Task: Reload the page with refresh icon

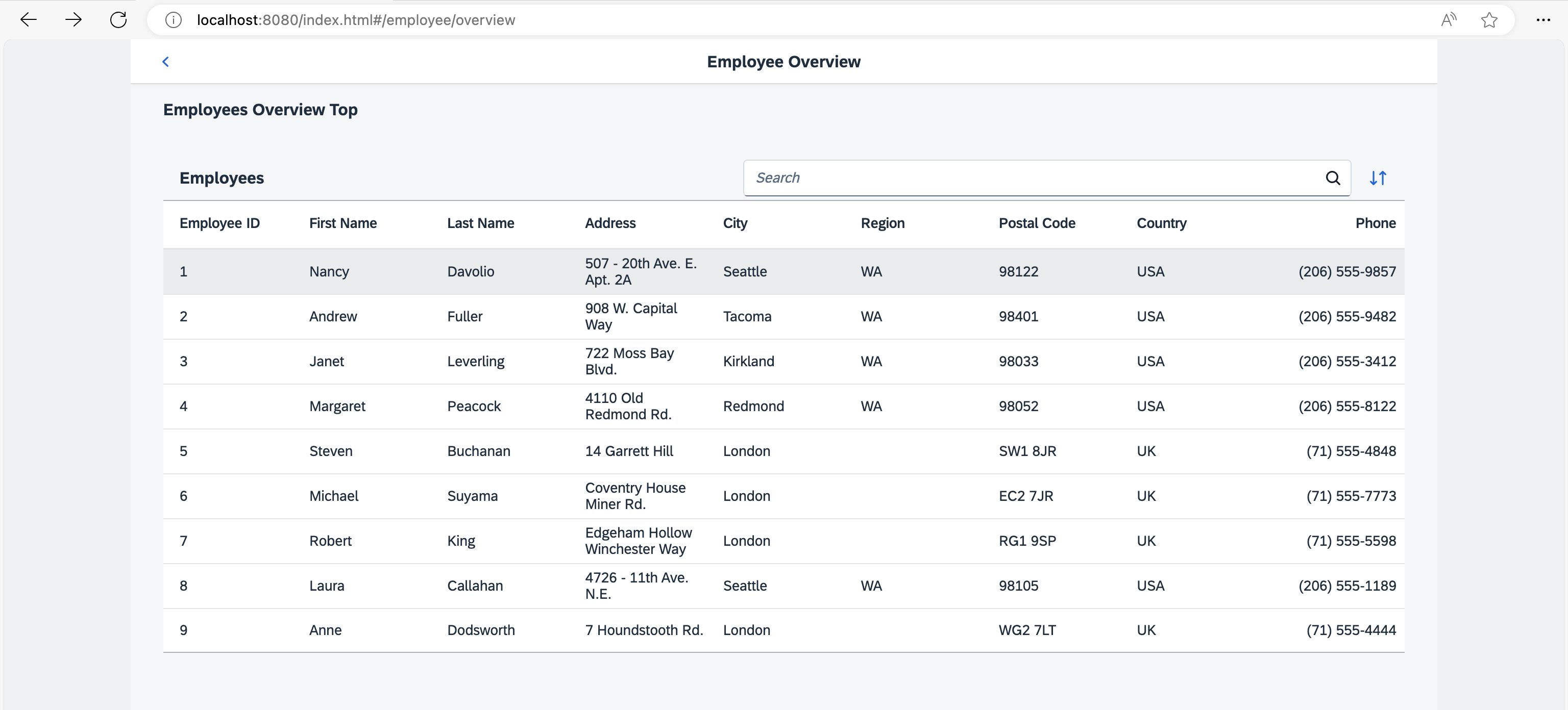Action: (119, 20)
